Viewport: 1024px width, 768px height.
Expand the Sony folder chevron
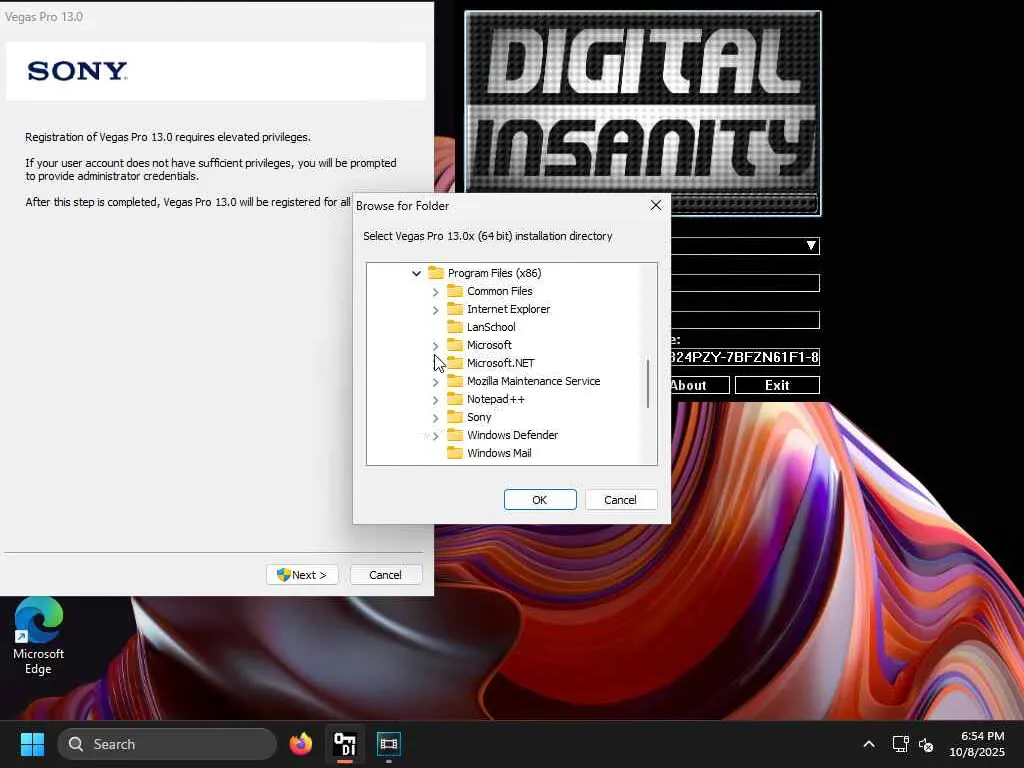pos(436,417)
